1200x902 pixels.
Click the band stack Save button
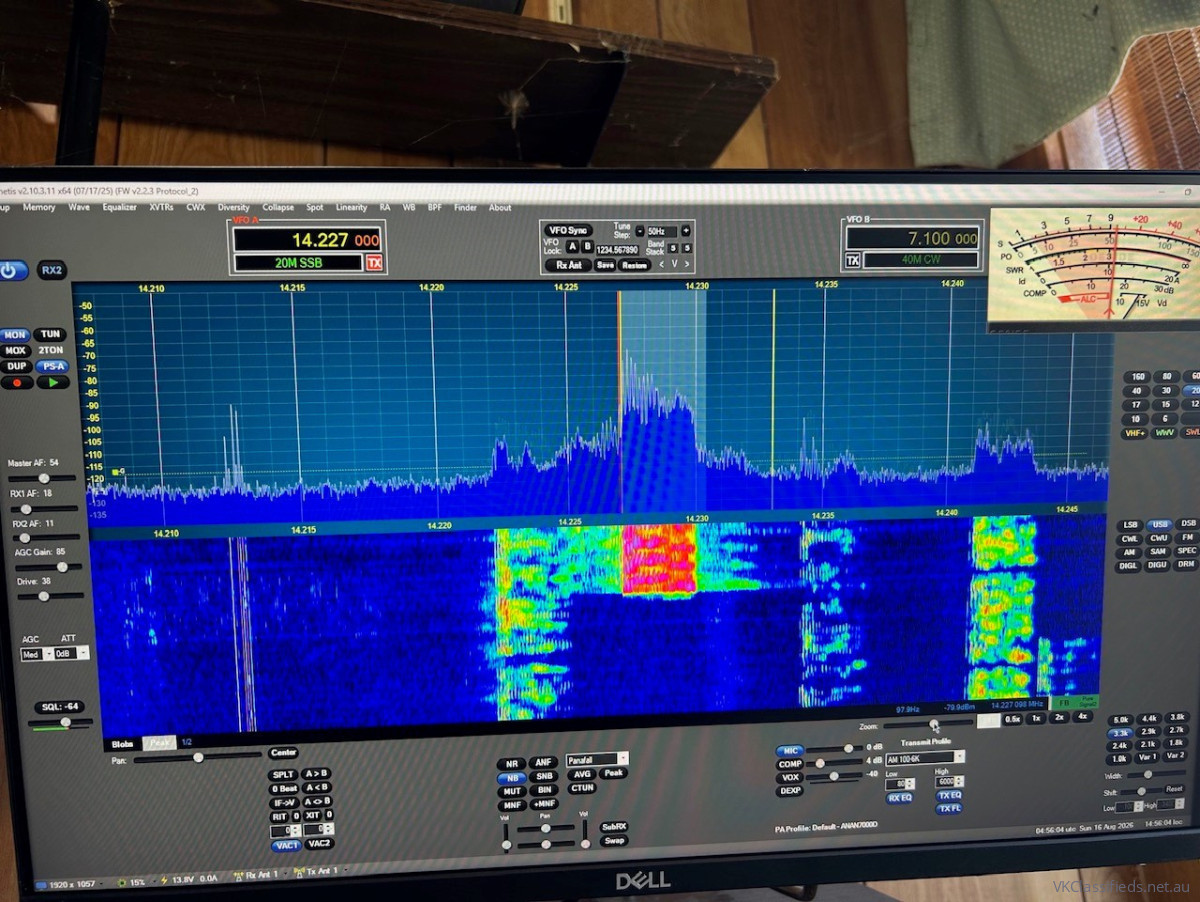pos(606,265)
